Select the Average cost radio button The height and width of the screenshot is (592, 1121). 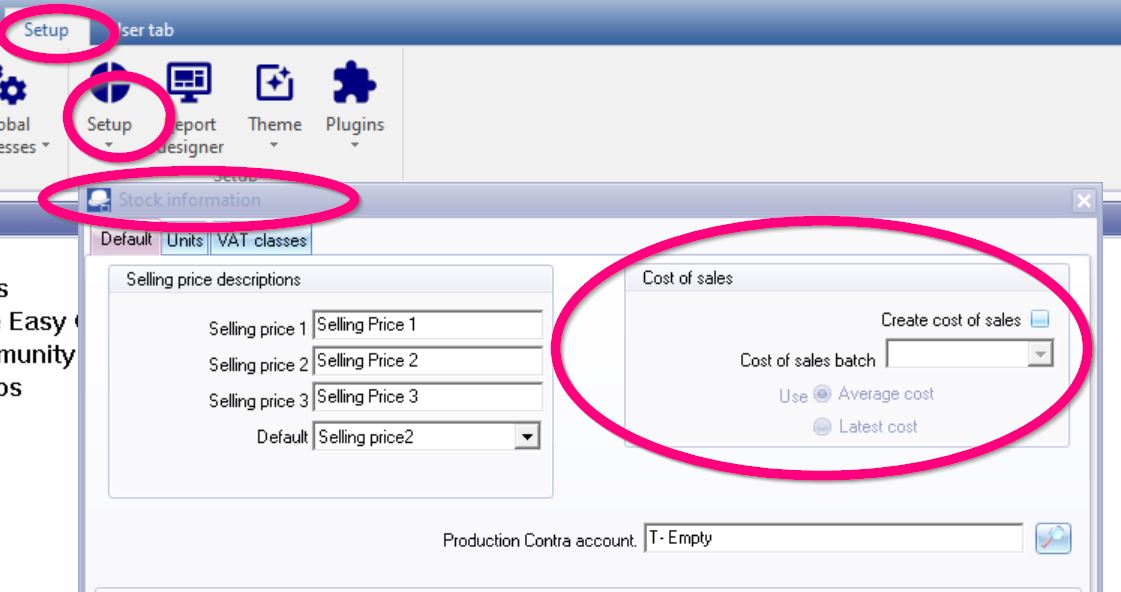tap(823, 394)
